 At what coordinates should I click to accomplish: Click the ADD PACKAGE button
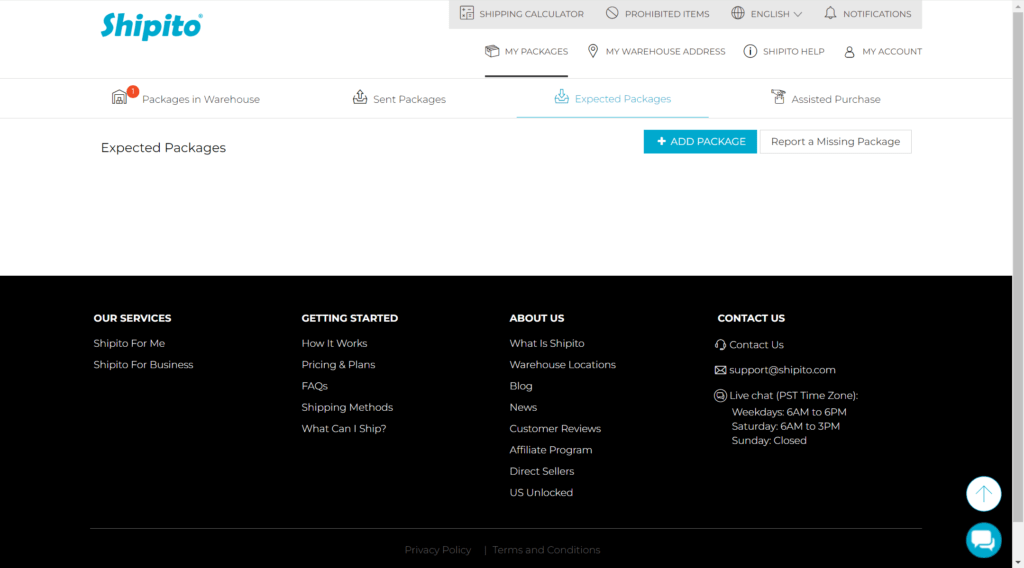pyautogui.click(x=700, y=142)
